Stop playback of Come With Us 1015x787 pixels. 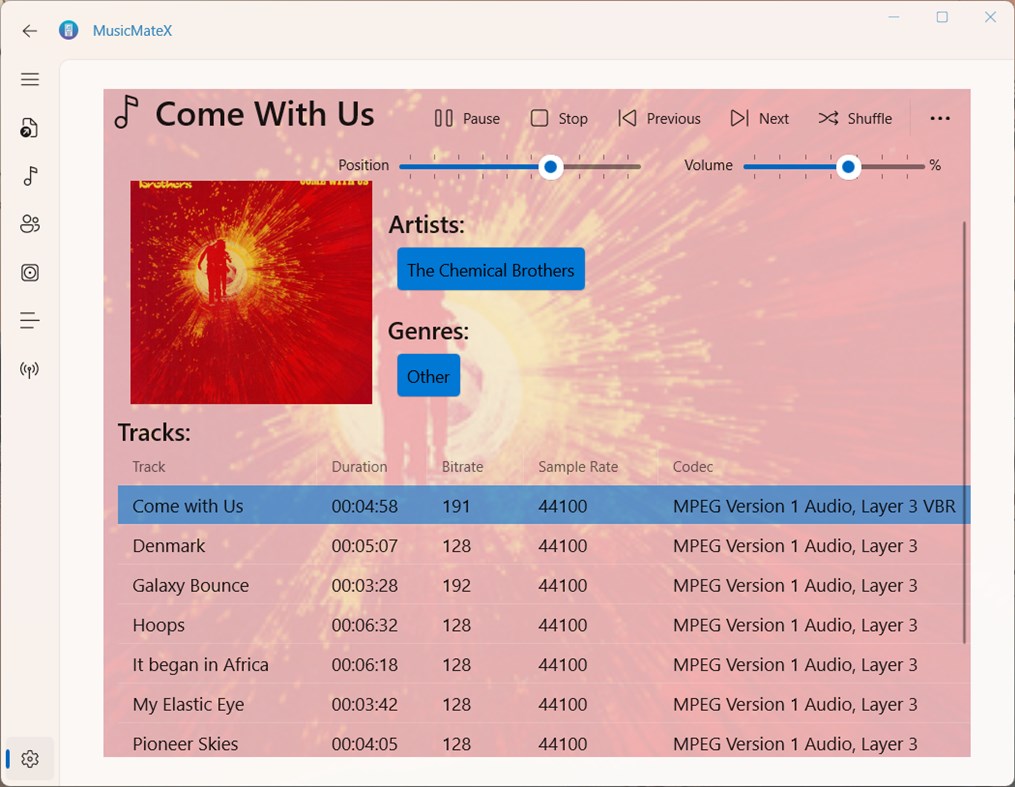(x=558, y=118)
